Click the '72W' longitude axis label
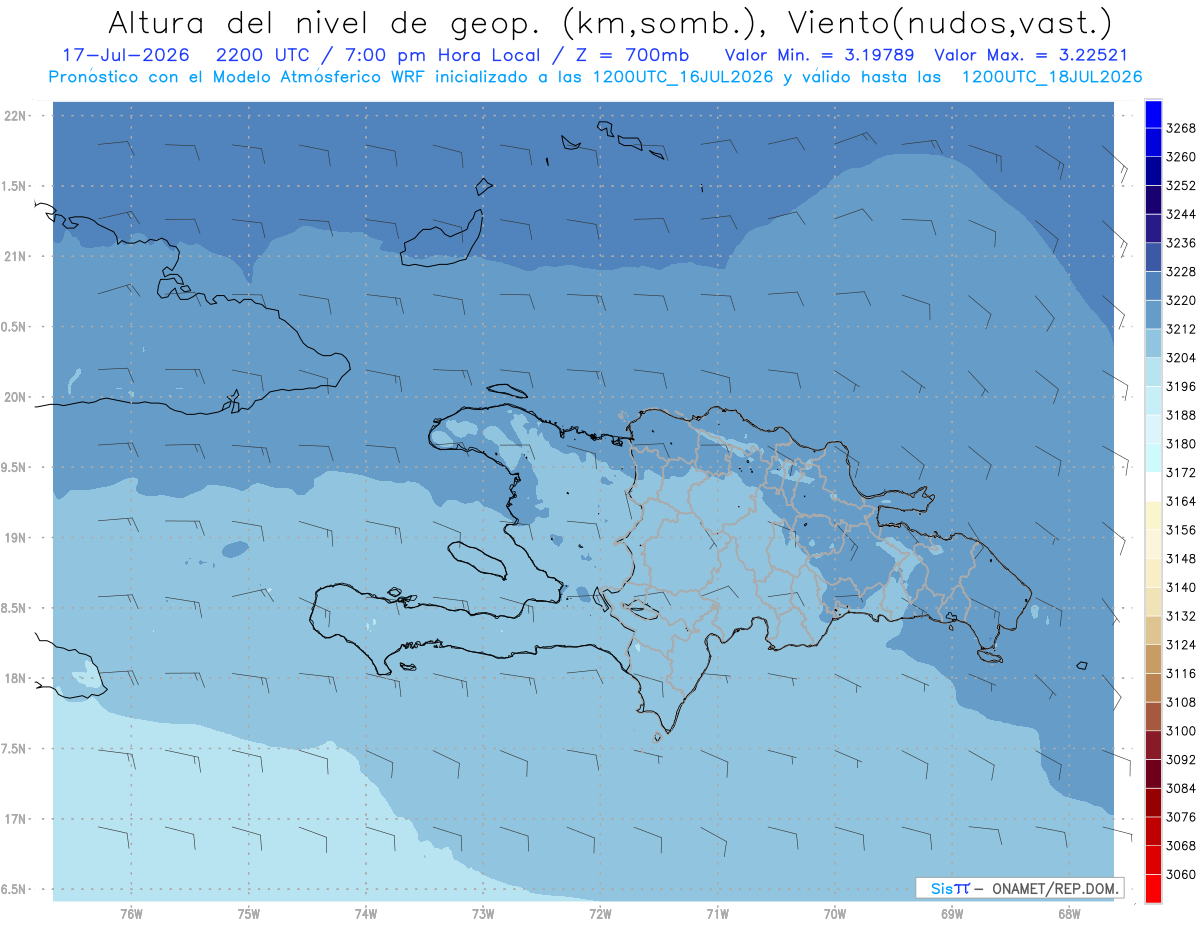This screenshot has height=927, width=1200. (x=600, y=914)
